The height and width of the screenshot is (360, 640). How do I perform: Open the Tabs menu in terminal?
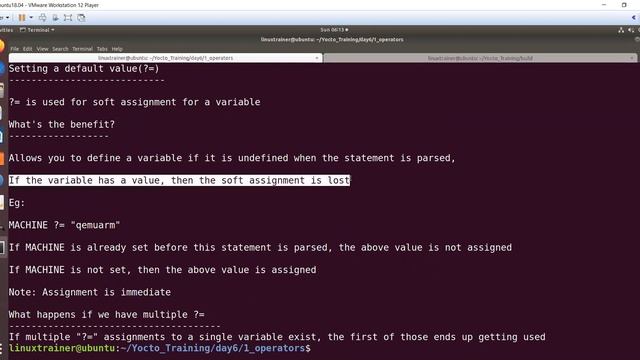point(102,49)
